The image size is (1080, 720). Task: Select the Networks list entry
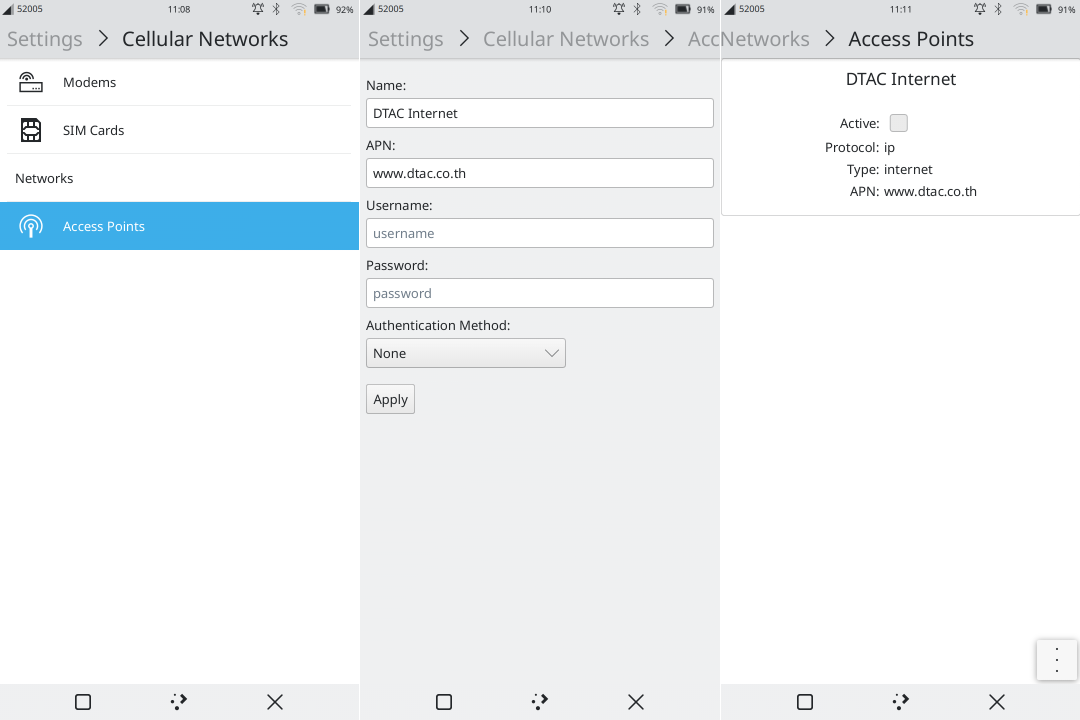[x=179, y=178]
